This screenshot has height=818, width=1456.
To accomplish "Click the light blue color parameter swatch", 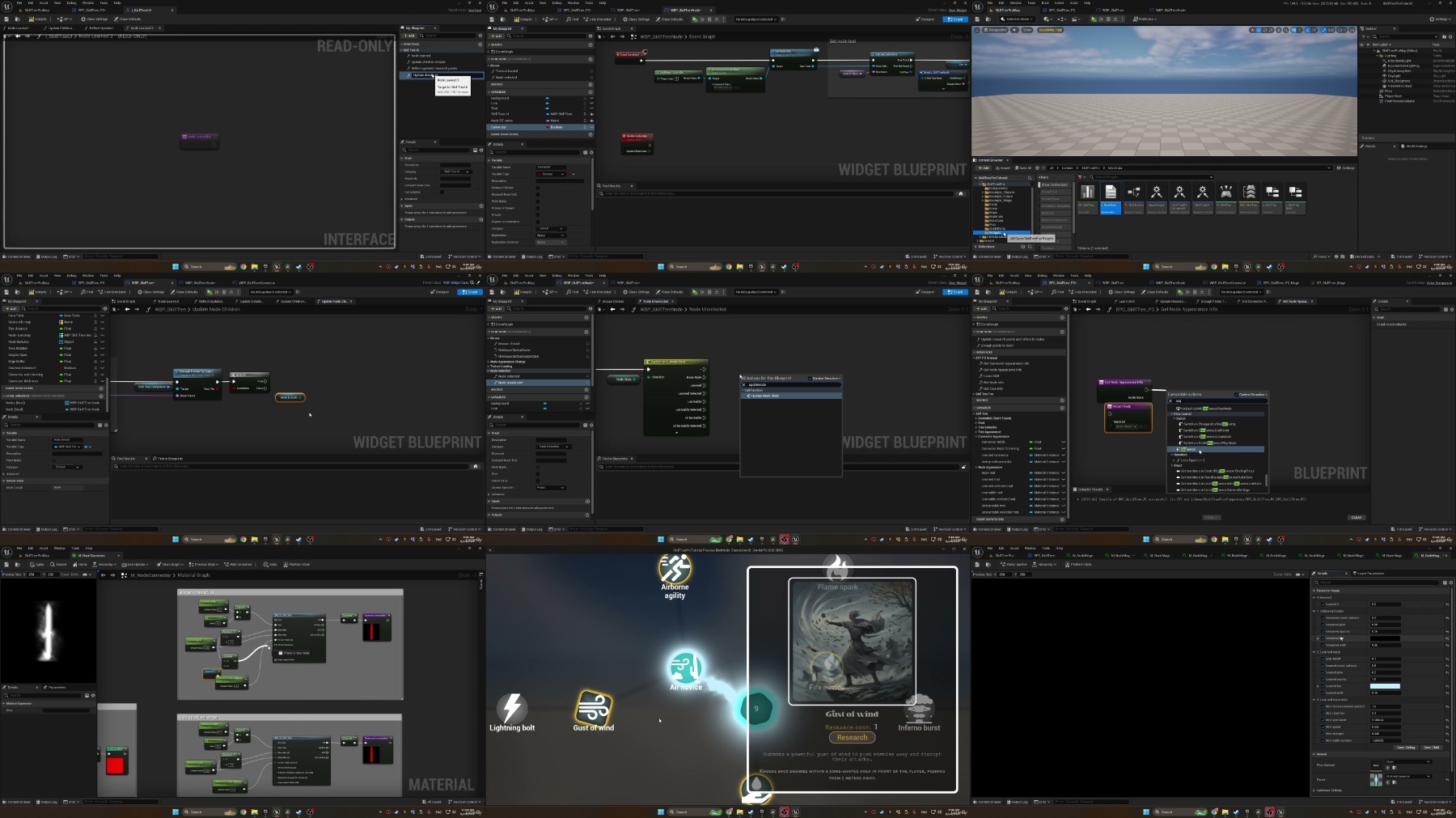I will (1384, 686).
